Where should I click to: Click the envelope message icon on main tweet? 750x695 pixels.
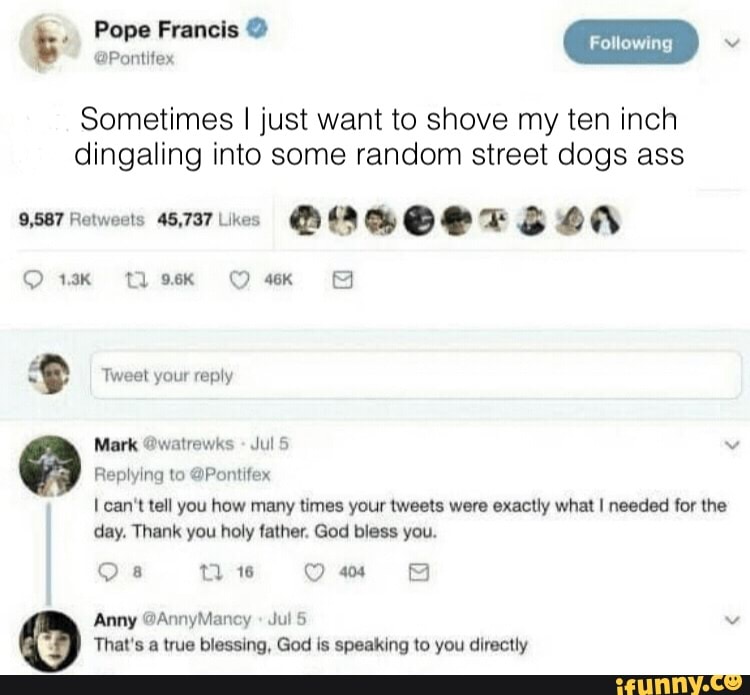tap(342, 280)
